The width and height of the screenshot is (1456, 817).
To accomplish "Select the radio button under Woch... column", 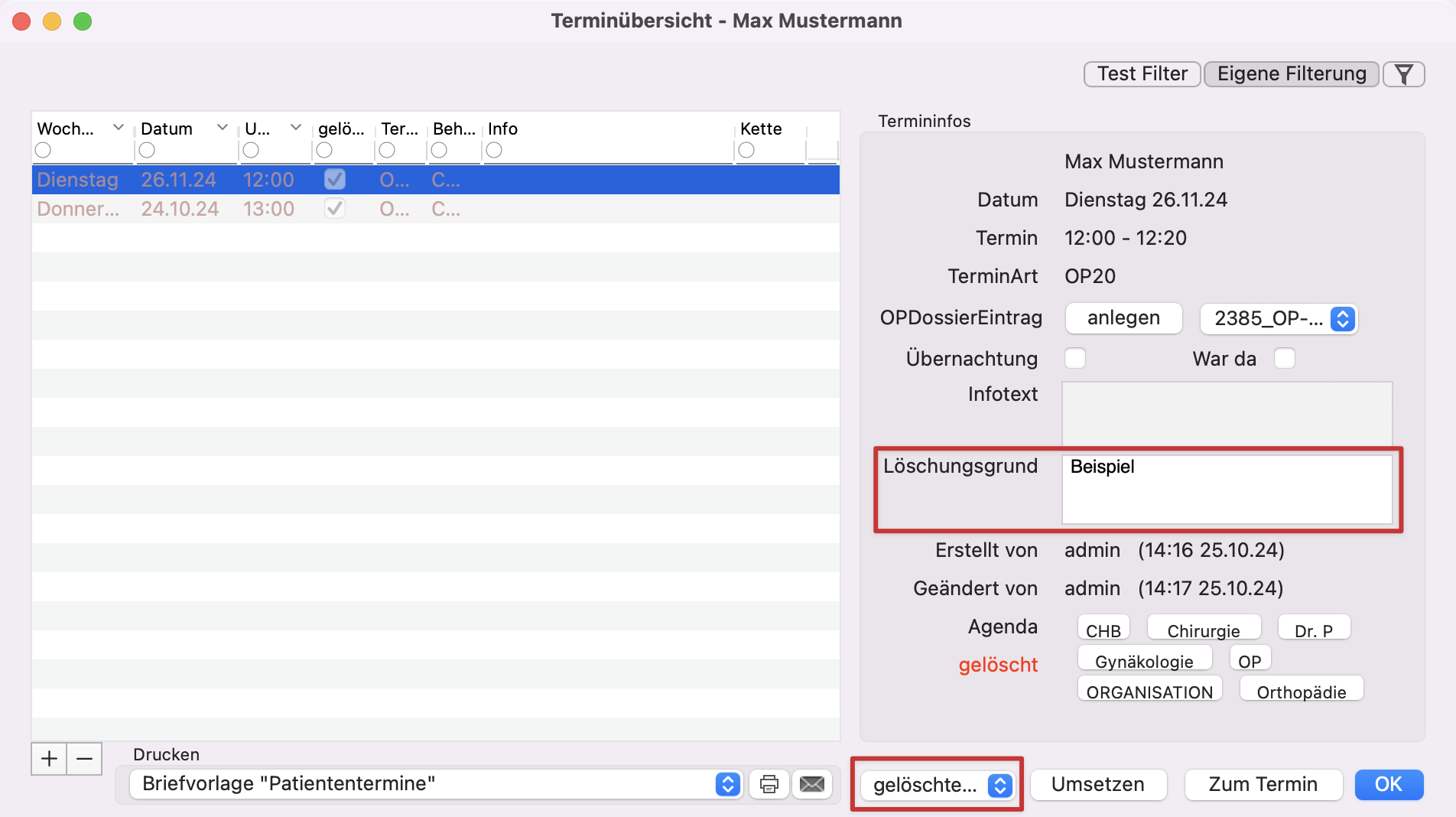I will pyautogui.click(x=43, y=150).
